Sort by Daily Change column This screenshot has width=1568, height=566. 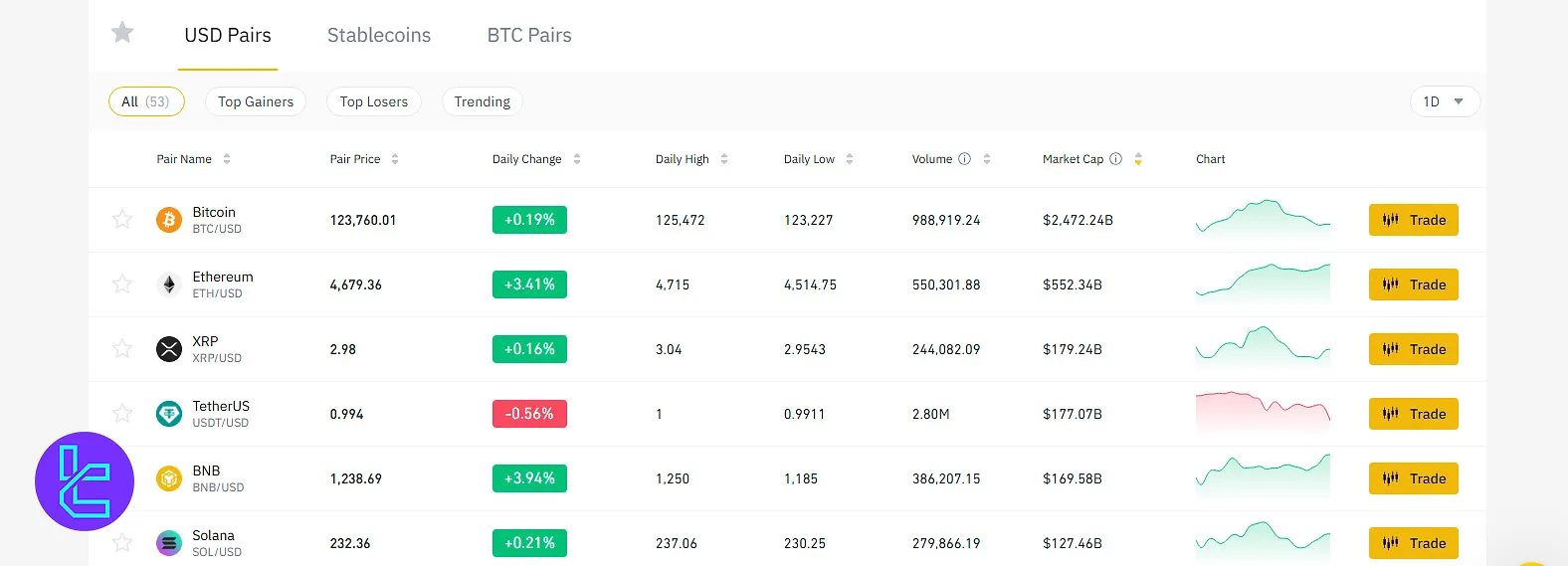(536, 159)
